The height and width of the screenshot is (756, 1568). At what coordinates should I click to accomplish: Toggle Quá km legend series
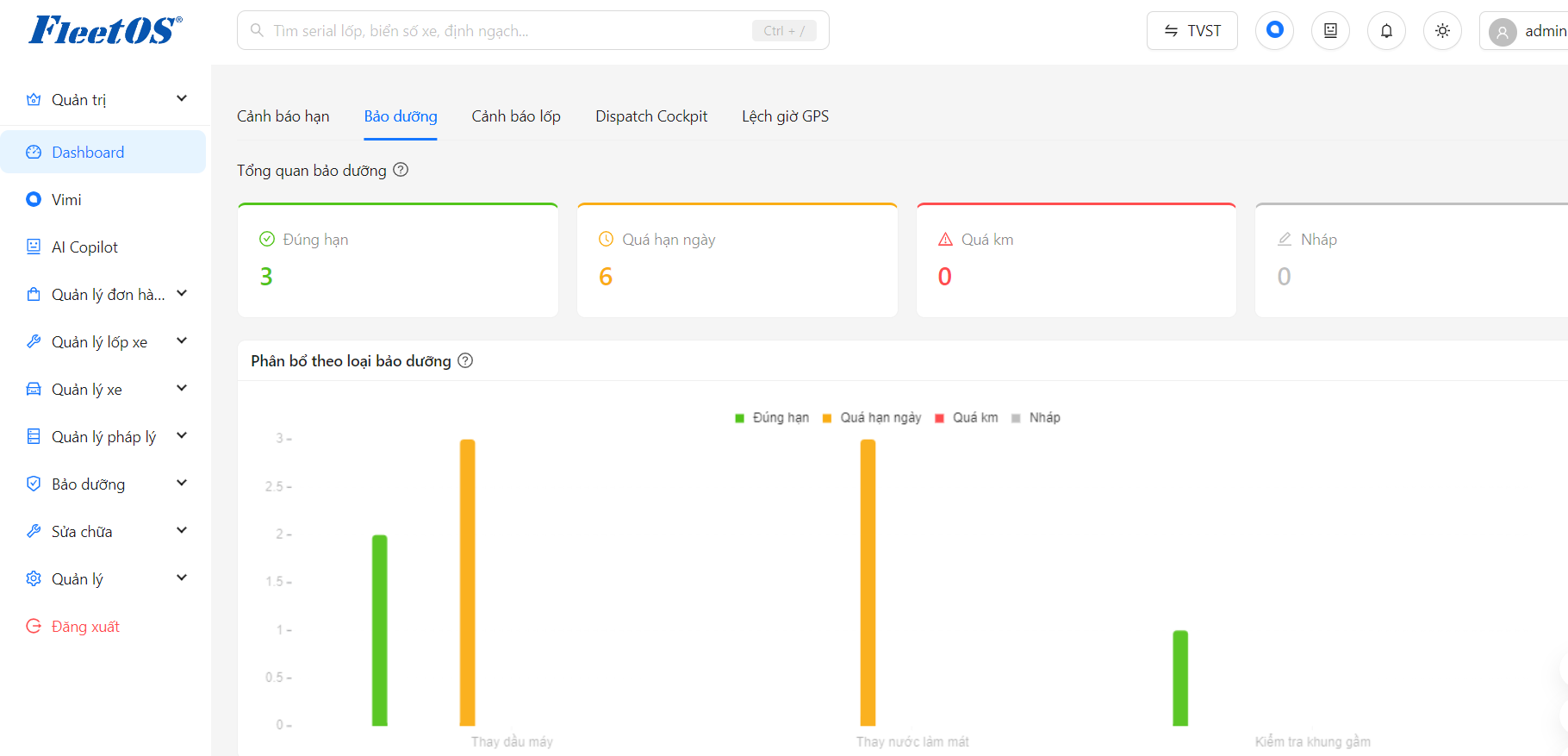[x=967, y=417]
